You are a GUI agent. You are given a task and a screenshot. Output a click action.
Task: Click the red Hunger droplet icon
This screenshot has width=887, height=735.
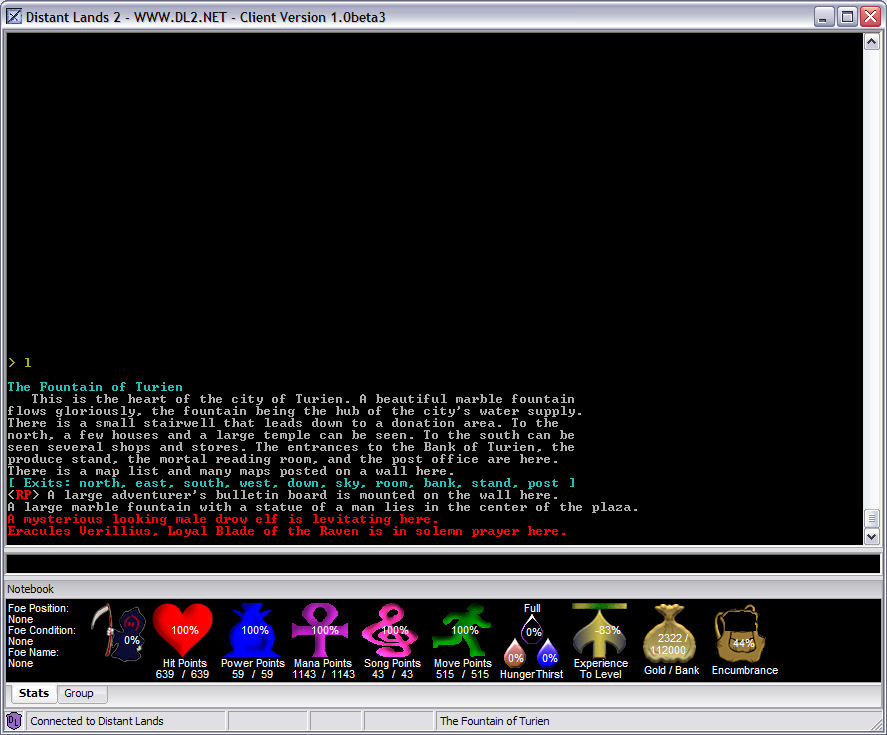click(x=515, y=655)
